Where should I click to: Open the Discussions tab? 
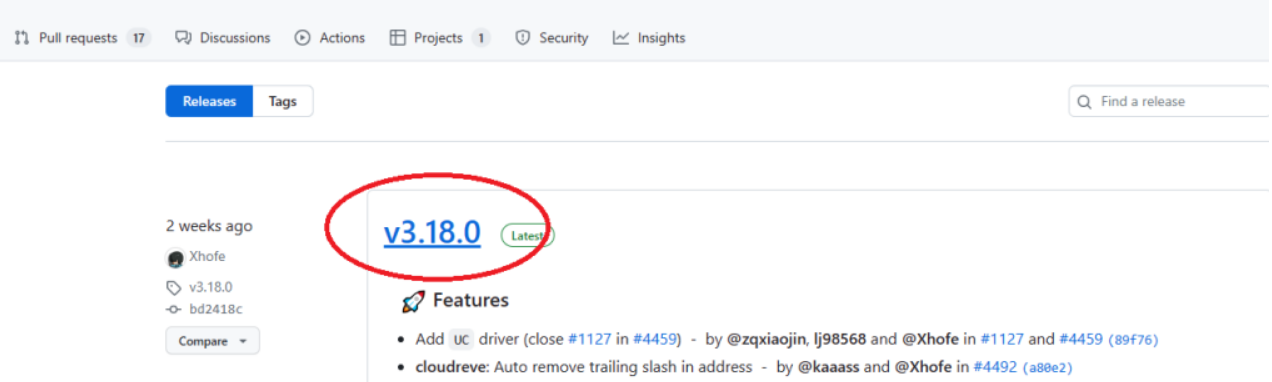(223, 38)
